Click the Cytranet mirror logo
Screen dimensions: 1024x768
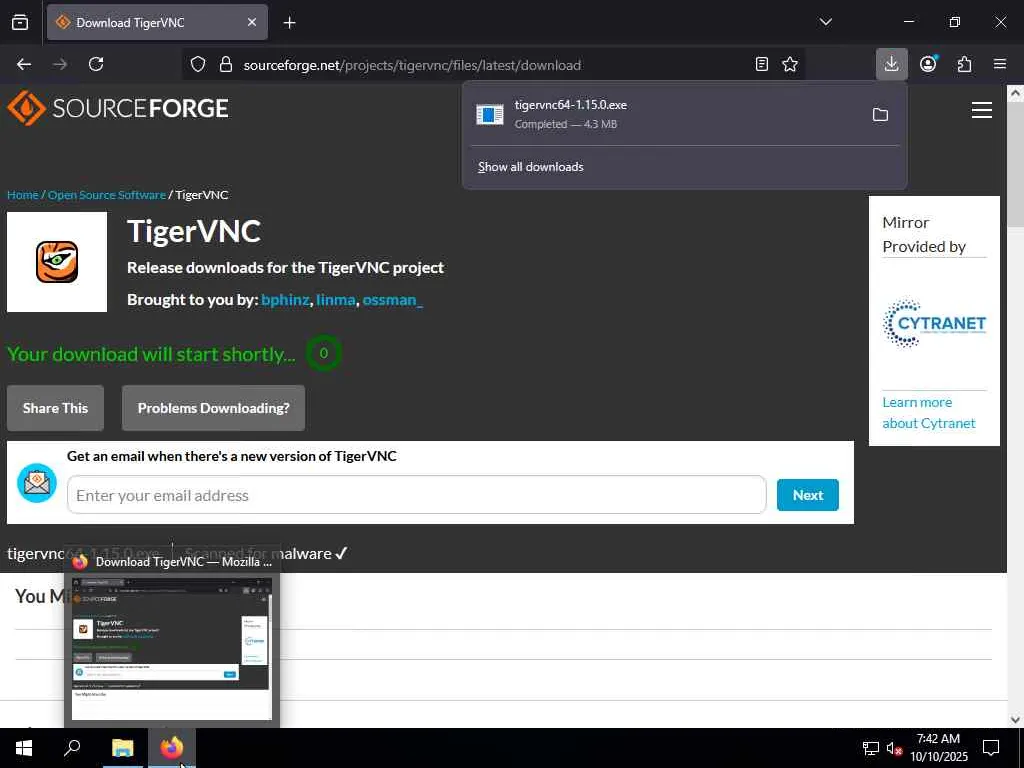click(934, 323)
